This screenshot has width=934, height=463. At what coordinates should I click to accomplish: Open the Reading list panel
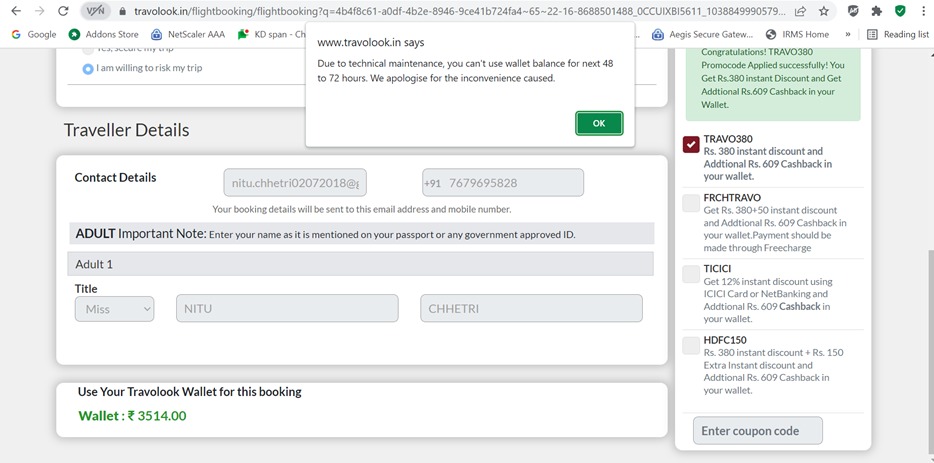[897, 34]
